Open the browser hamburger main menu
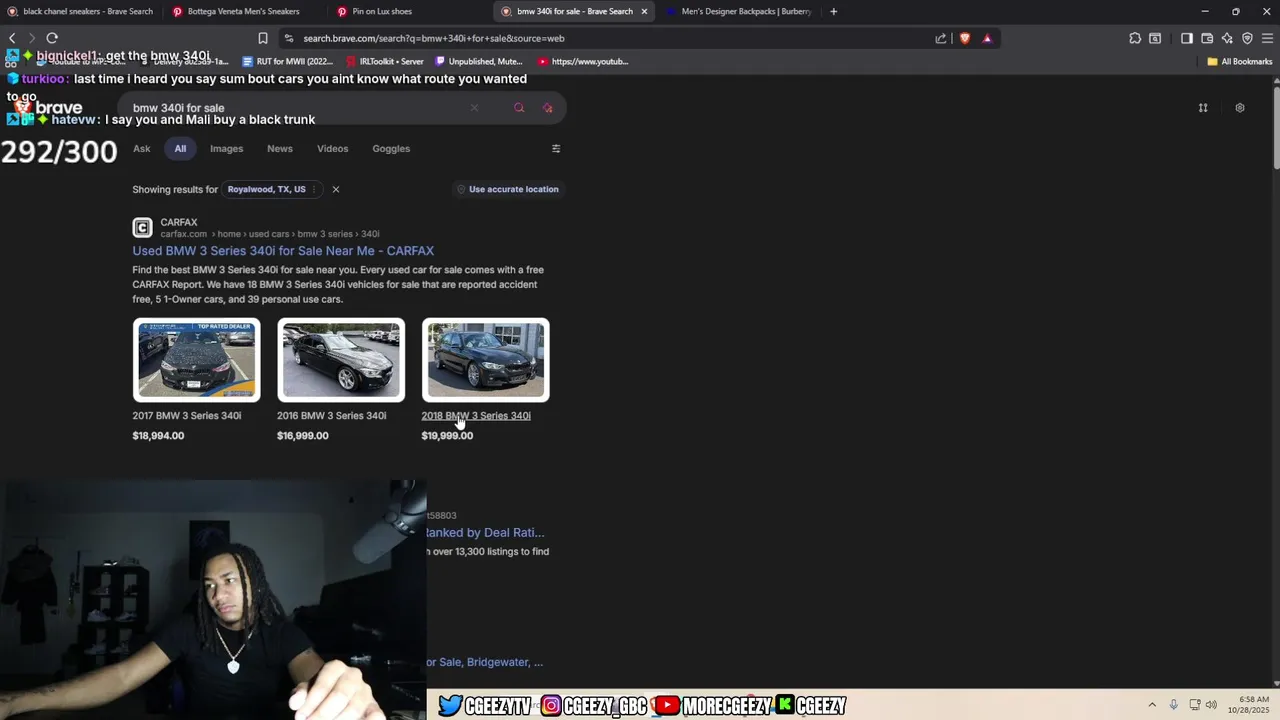The height and width of the screenshot is (720, 1280). pyautogui.click(x=1267, y=38)
